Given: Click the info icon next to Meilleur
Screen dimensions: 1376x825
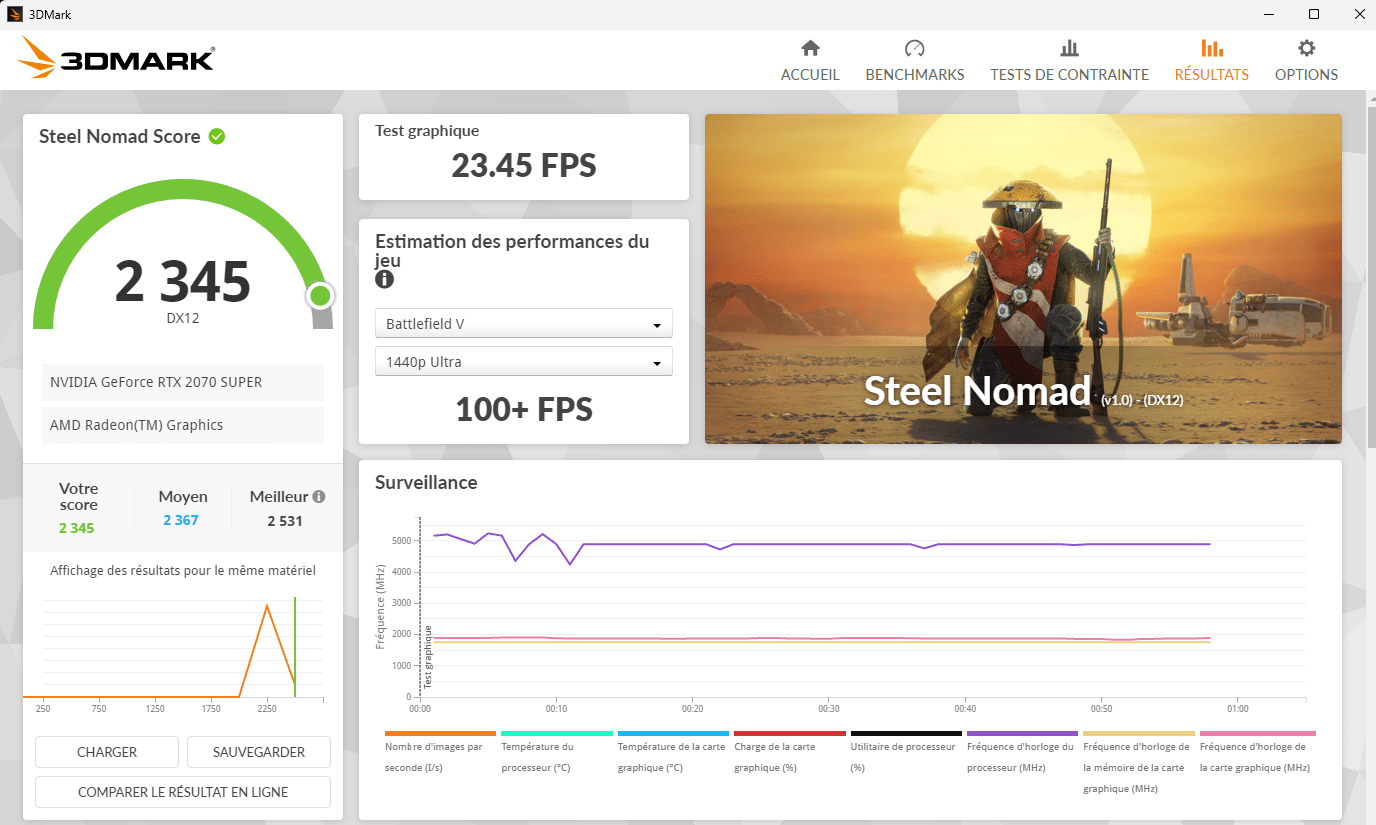Looking at the screenshot, I should 319,496.
